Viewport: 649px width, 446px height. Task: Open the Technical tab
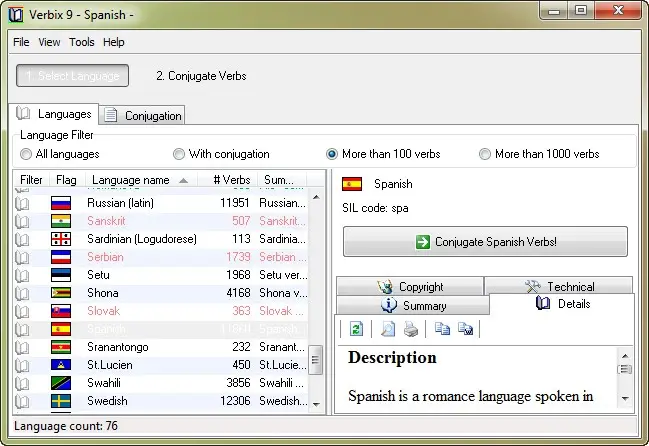coord(559,286)
